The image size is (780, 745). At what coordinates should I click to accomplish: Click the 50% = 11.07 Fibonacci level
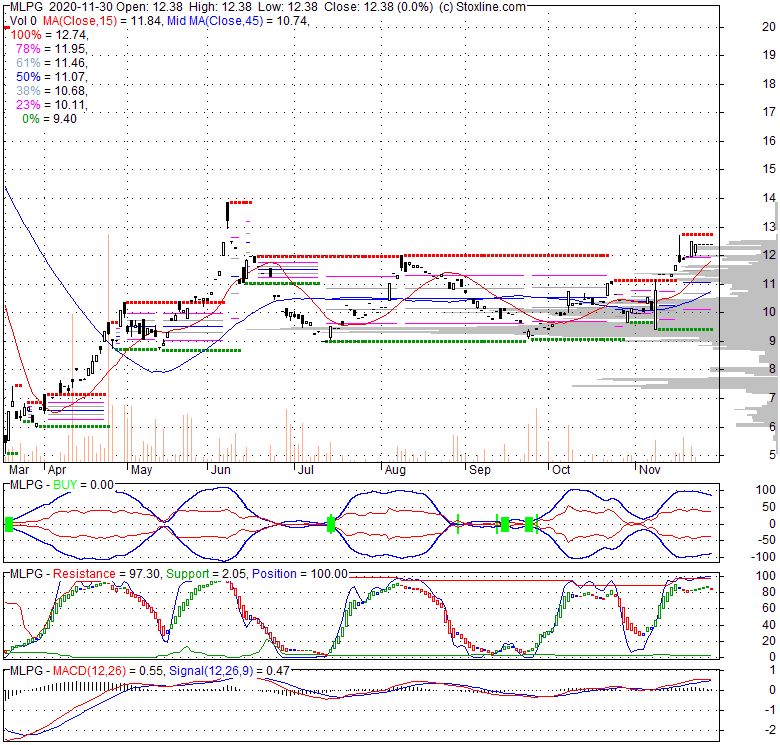point(52,77)
